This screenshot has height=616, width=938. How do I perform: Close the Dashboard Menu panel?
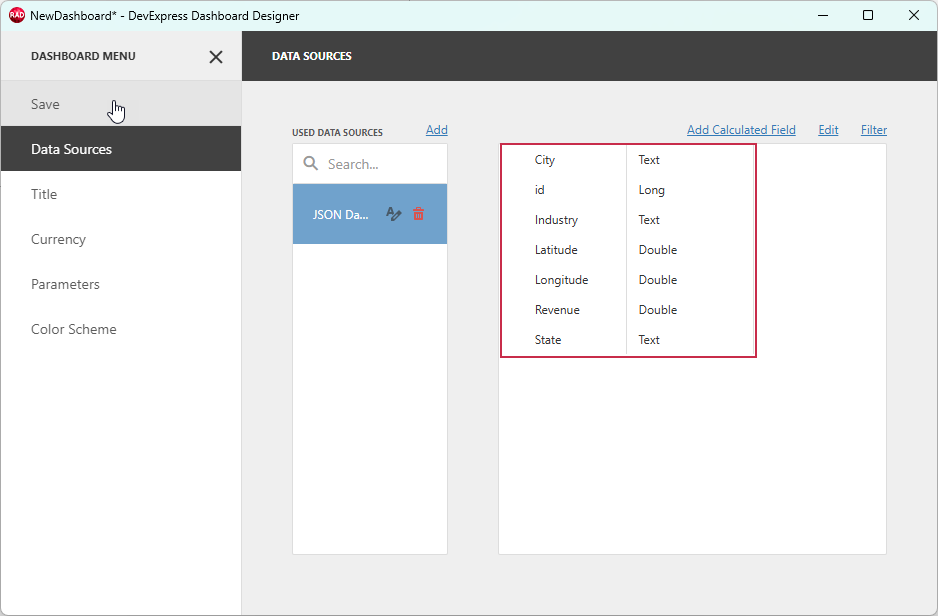[x=216, y=57]
